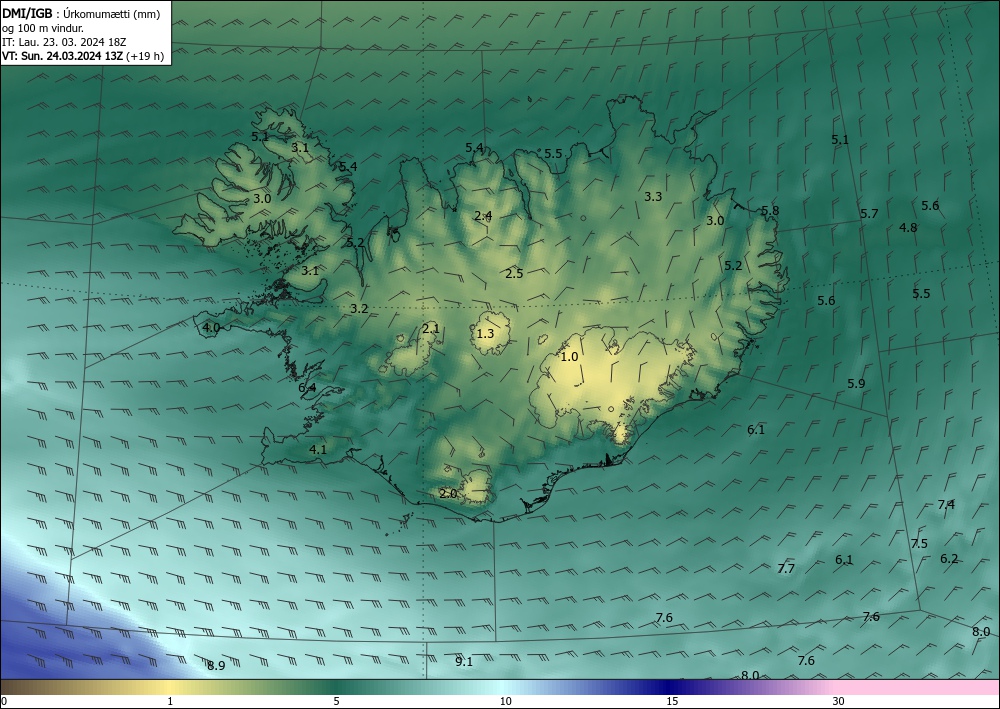
Task: Click the '8.9' value in the southwest ocean
Action: 216,666
